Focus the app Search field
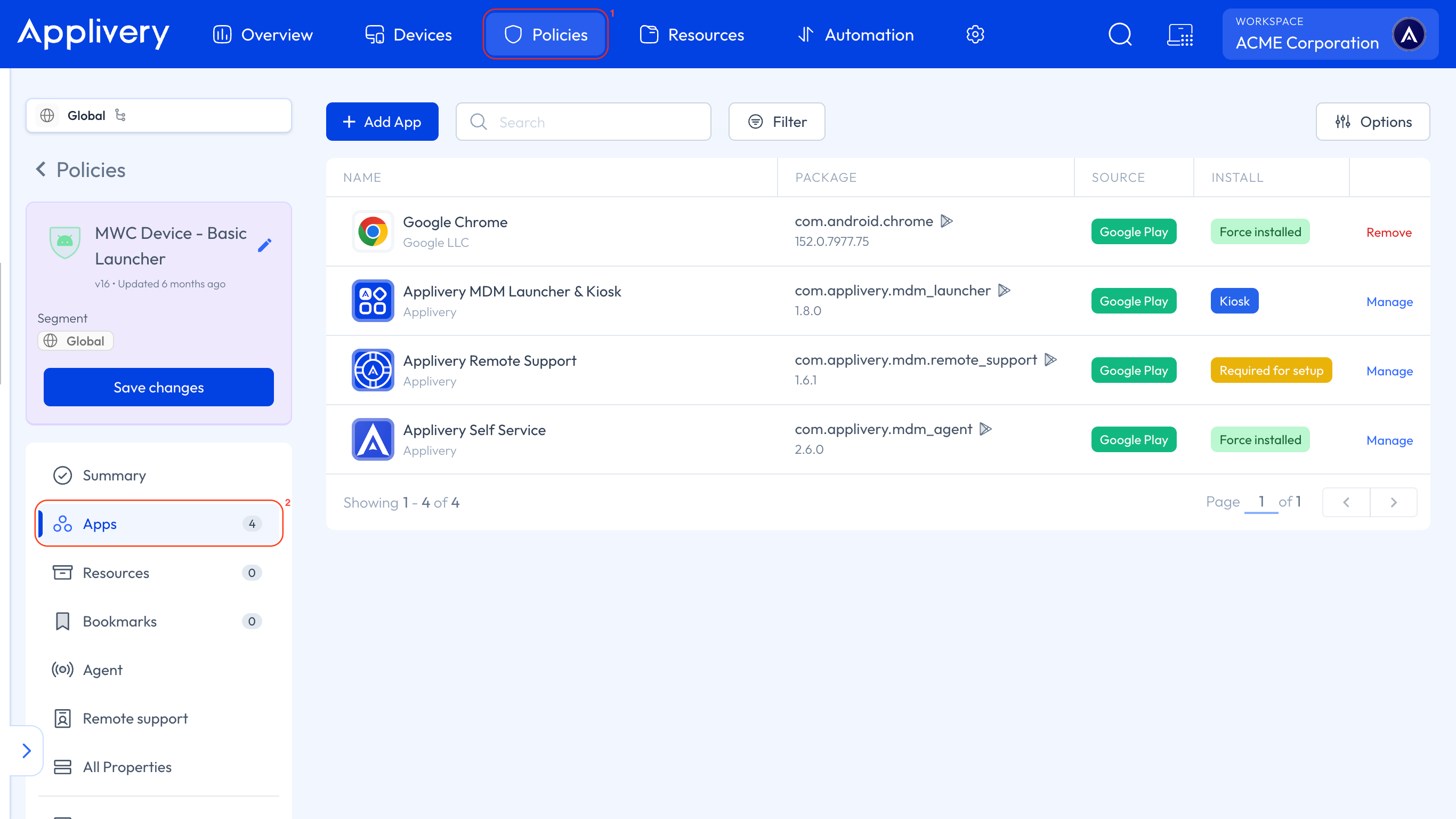The width and height of the screenshot is (1456, 819). point(583,122)
